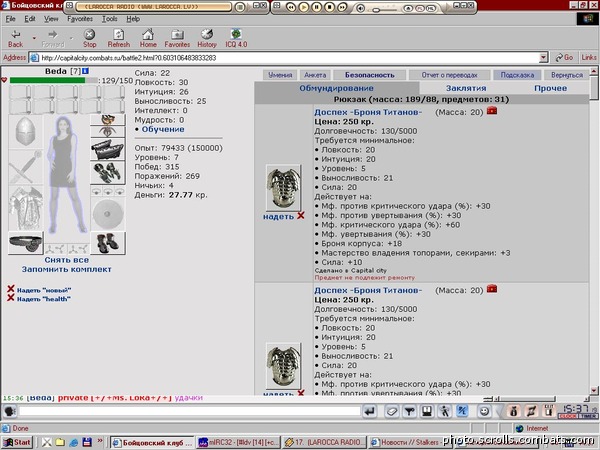The height and width of the screenshot is (450, 600).
Task: Click the Вернуться button
Action: [x=567, y=75]
